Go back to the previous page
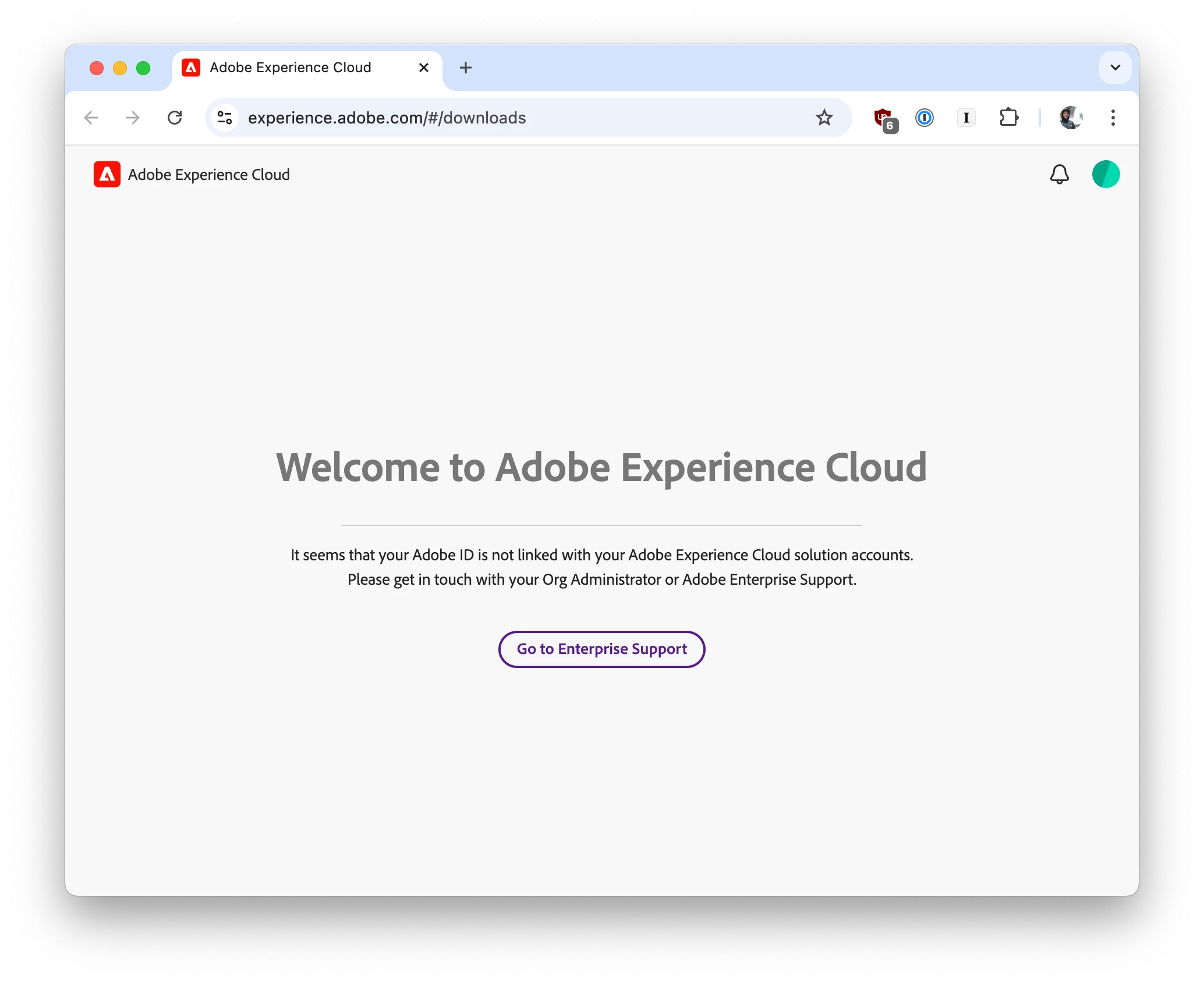 [x=91, y=118]
